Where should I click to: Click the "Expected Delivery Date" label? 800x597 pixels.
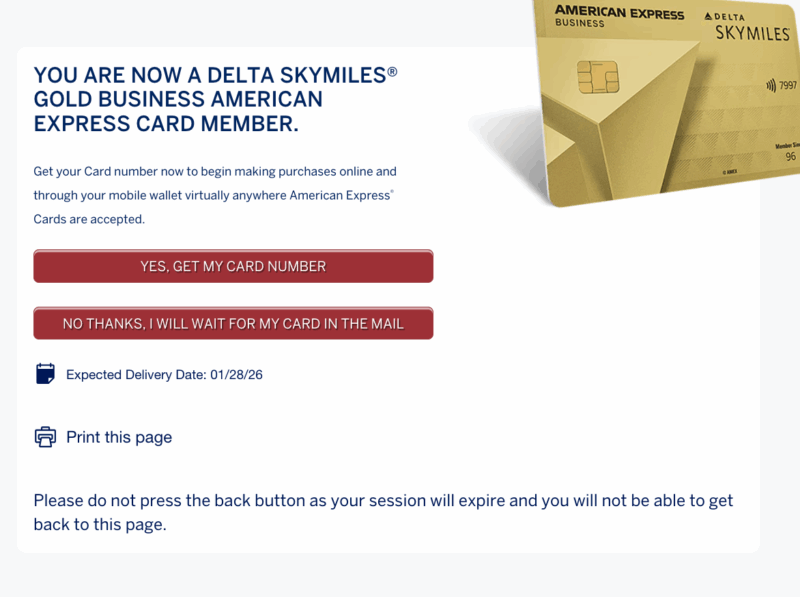coord(136,375)
